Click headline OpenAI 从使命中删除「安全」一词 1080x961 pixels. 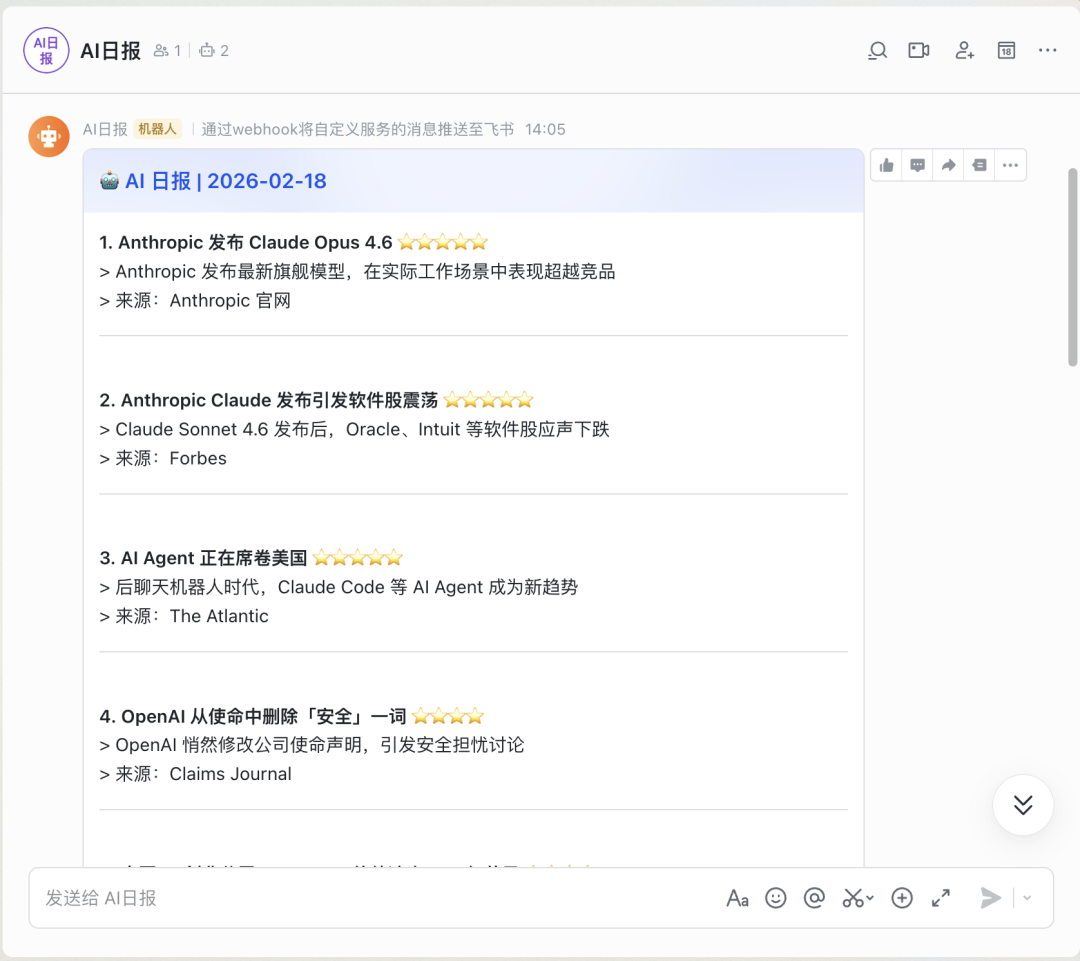(253, 716)
